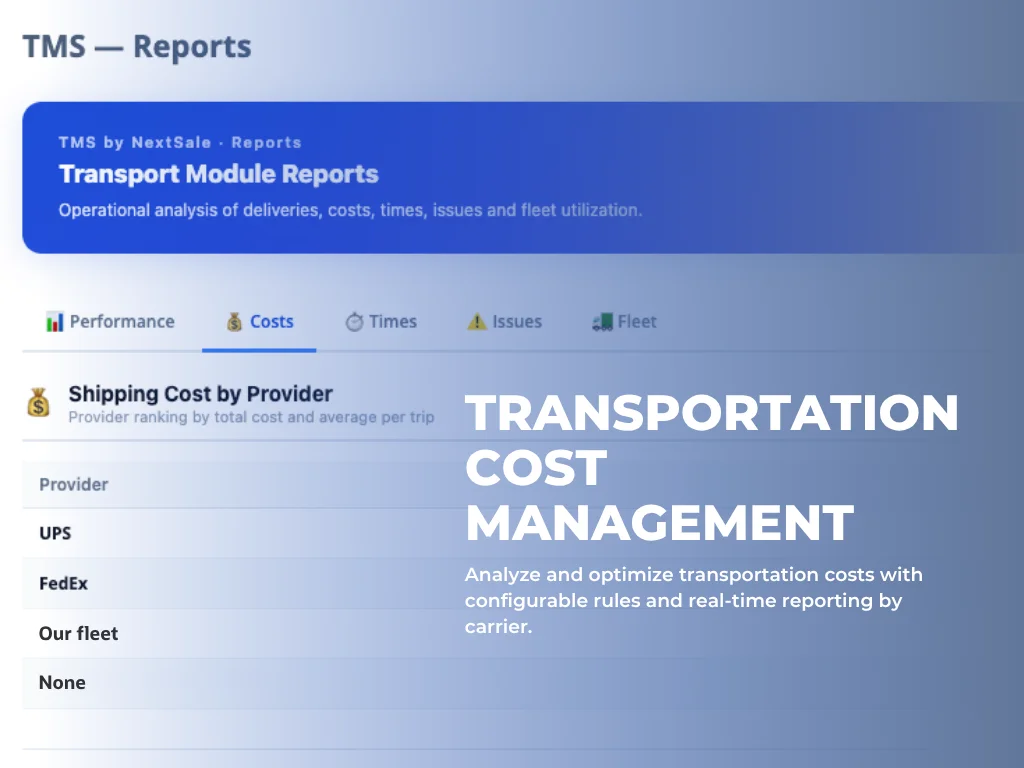Click the Provider column header
This screenshot has width=1024, height=768.
[x=74, y=485]
